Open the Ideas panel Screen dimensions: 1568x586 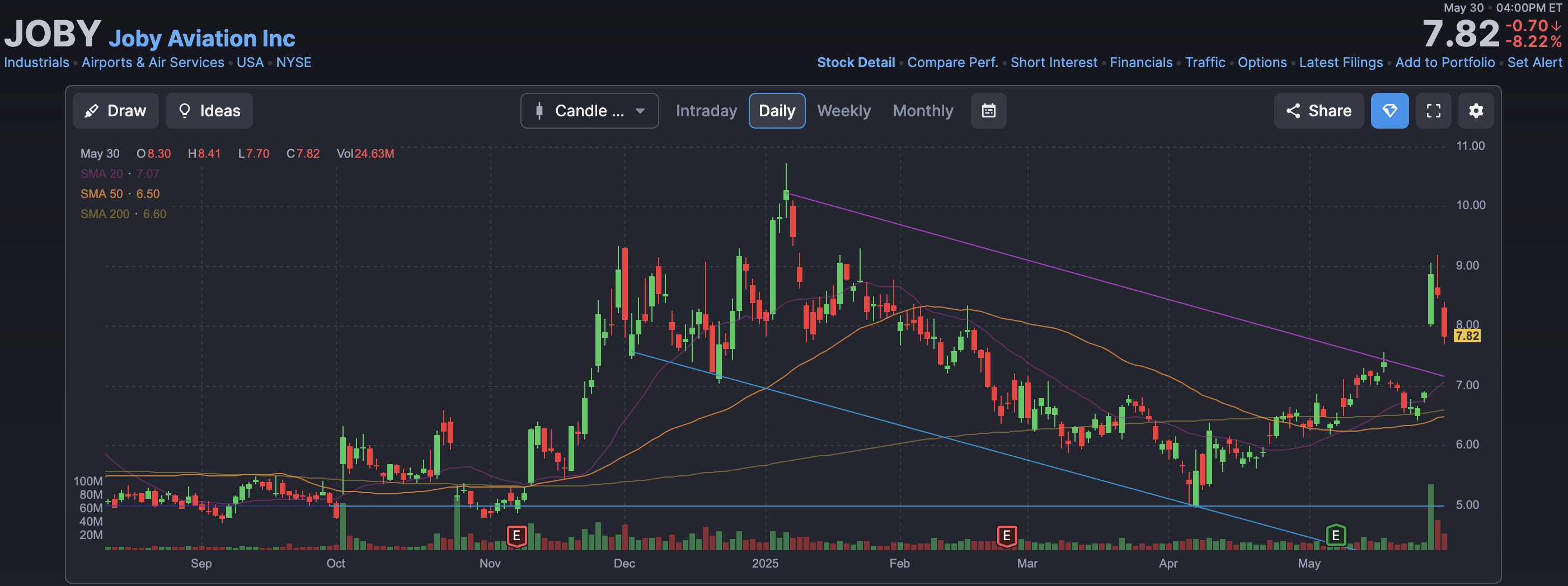pyautogui.click(x=209, y=111)
